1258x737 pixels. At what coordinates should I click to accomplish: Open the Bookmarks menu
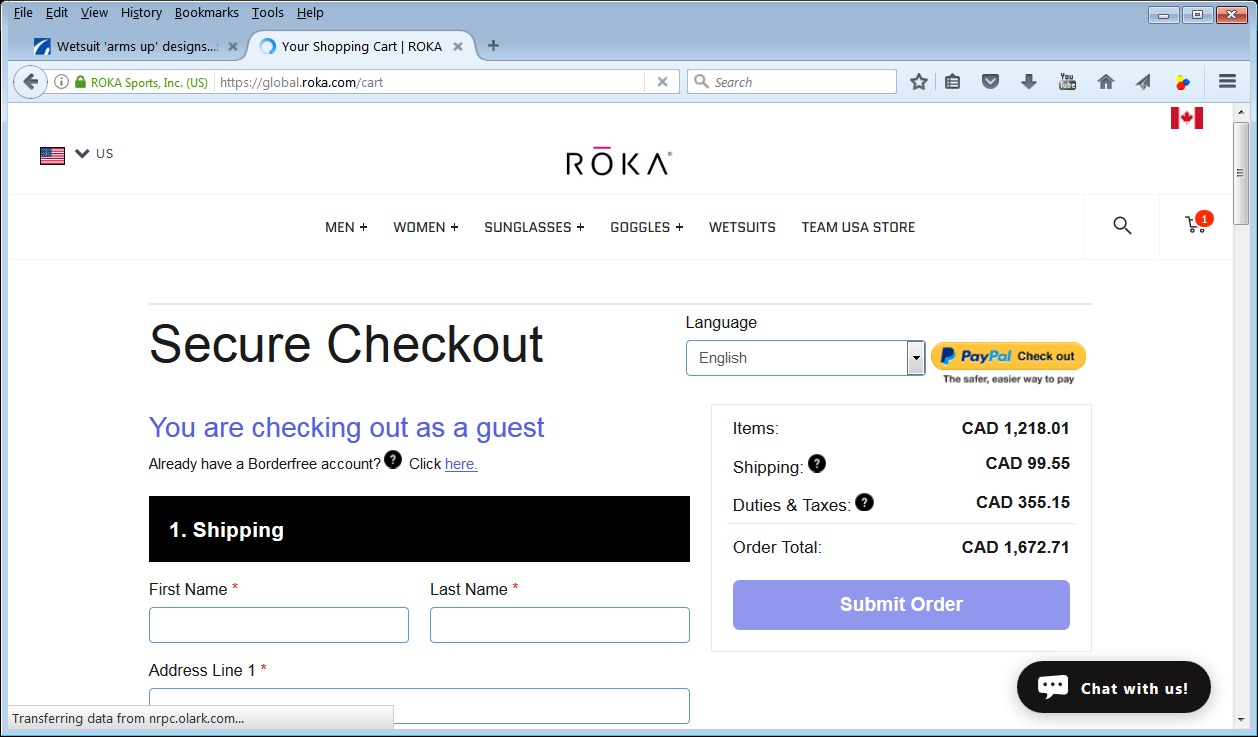point(207,13)
